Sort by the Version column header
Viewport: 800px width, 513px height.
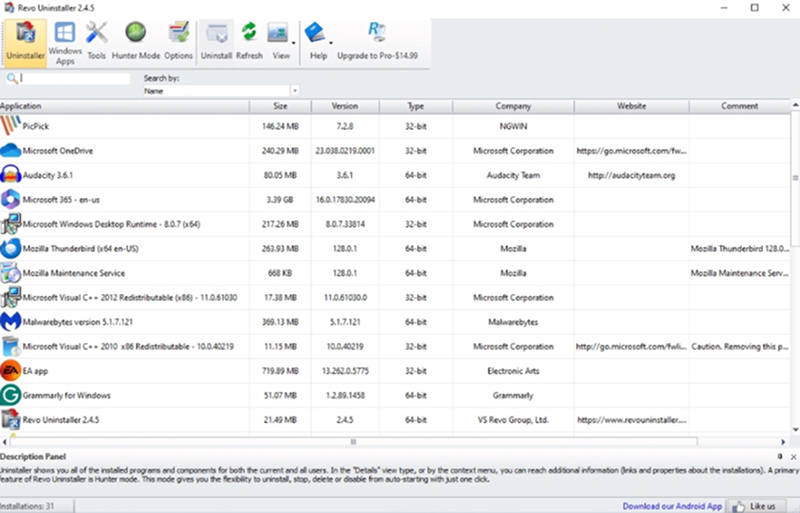click(x=345, y=106)
